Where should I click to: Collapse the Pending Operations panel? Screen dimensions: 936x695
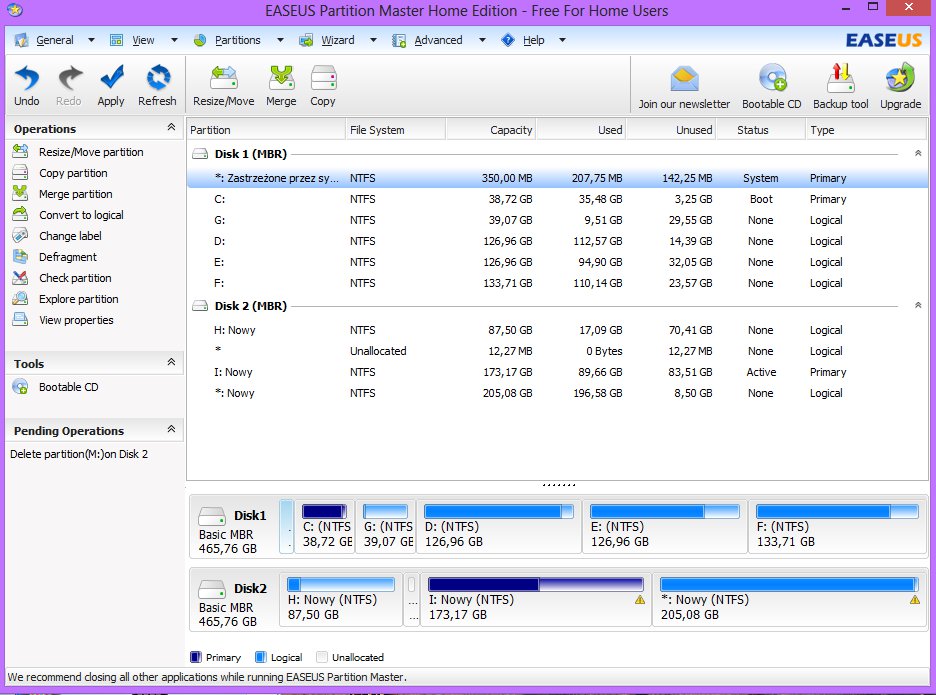[x=171, y=429]
